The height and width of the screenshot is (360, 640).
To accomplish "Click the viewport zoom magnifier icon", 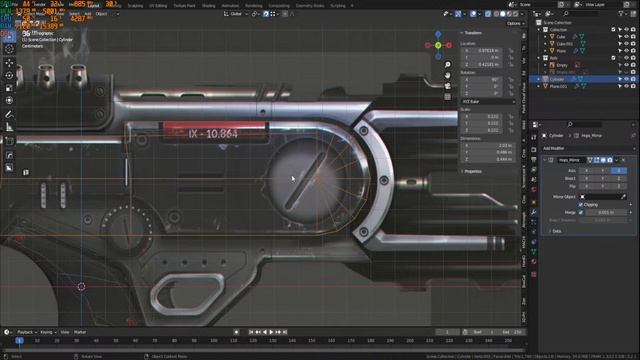I will pyautogui.click(x=448, y=64).
